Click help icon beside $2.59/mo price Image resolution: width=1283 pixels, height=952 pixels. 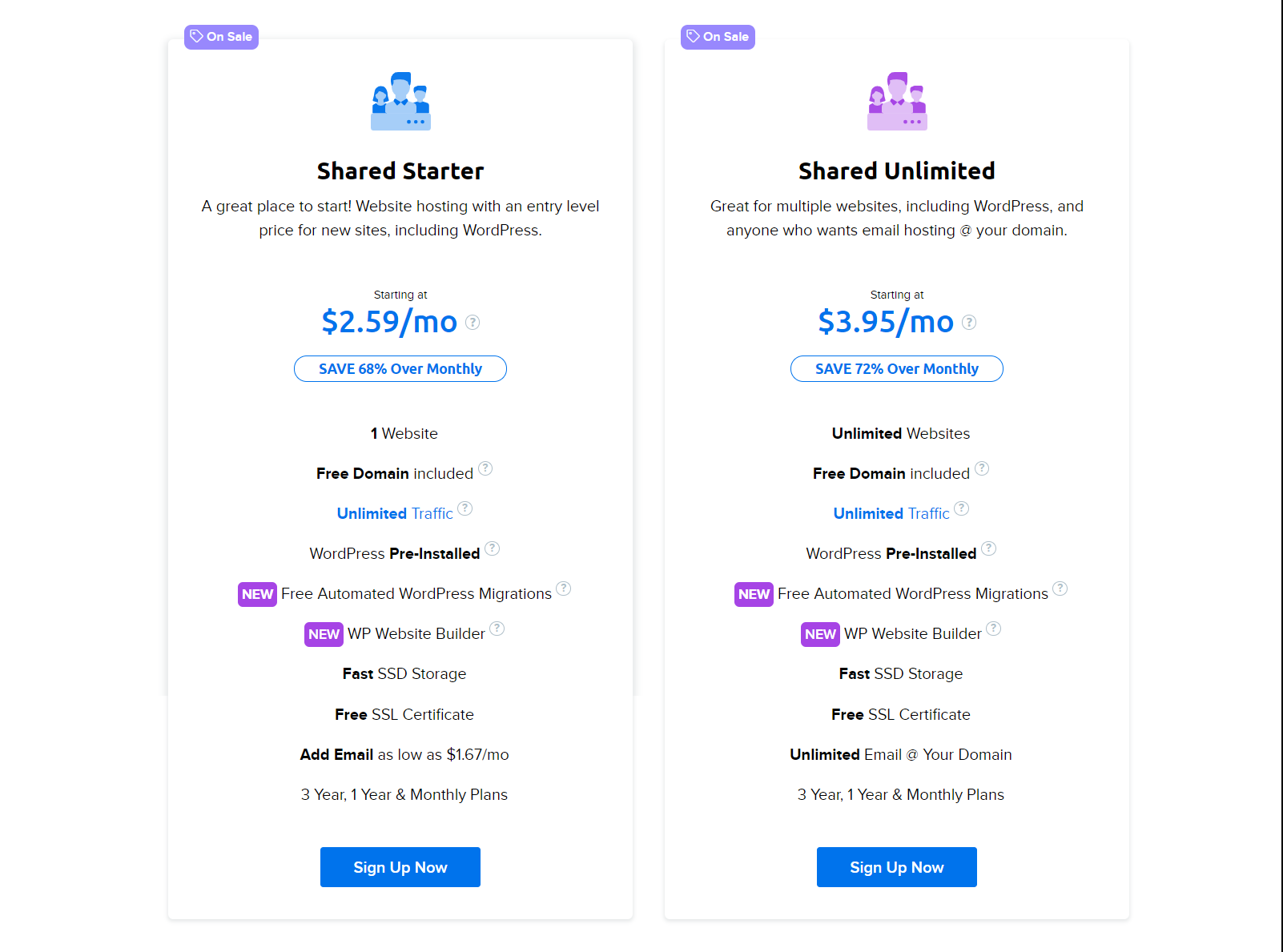pos(473,322)
